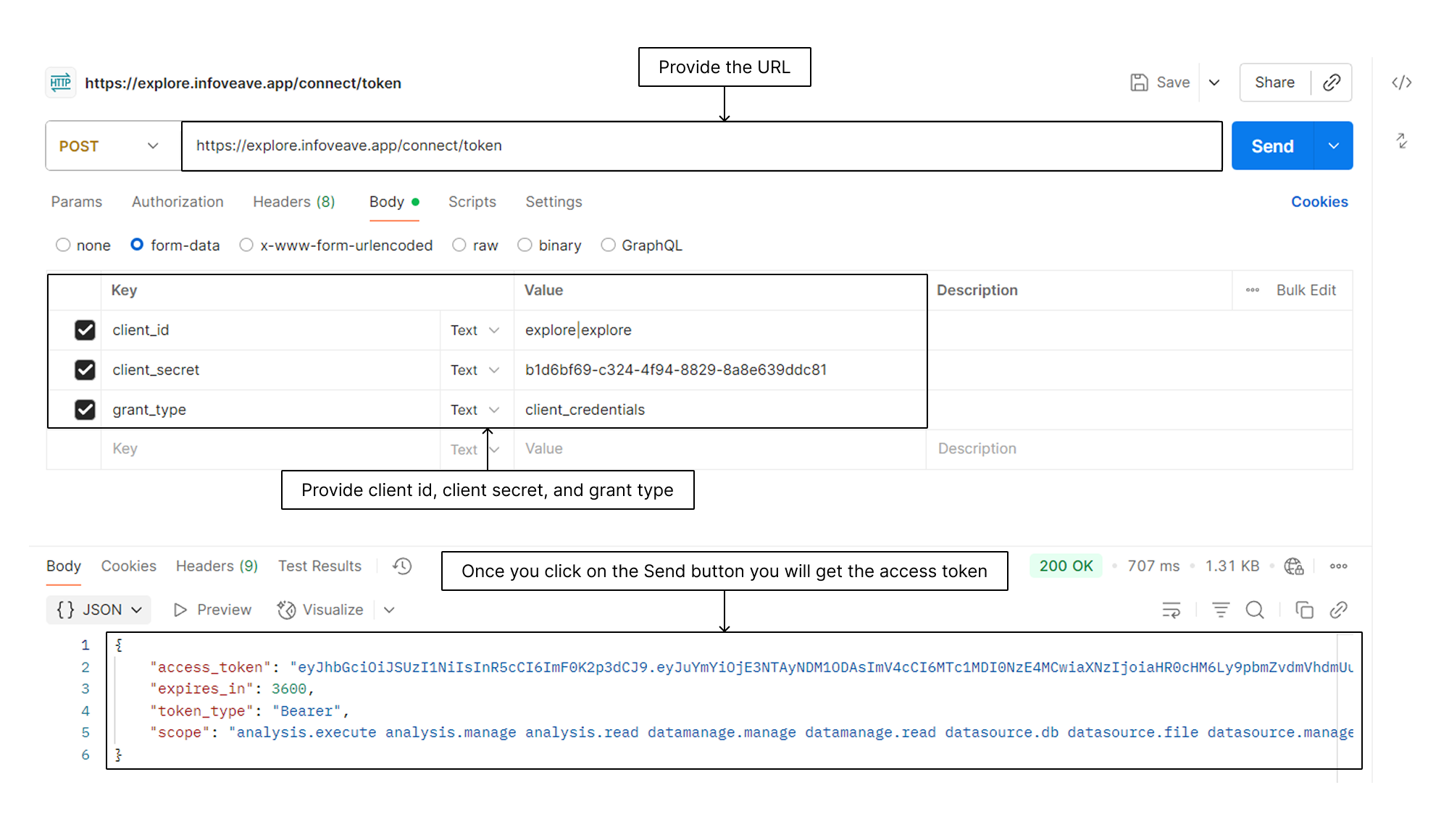Viewport: 1449px width, 840px height.
Task: Click the Save floppy disk icon
Action: click(1139, 83)
